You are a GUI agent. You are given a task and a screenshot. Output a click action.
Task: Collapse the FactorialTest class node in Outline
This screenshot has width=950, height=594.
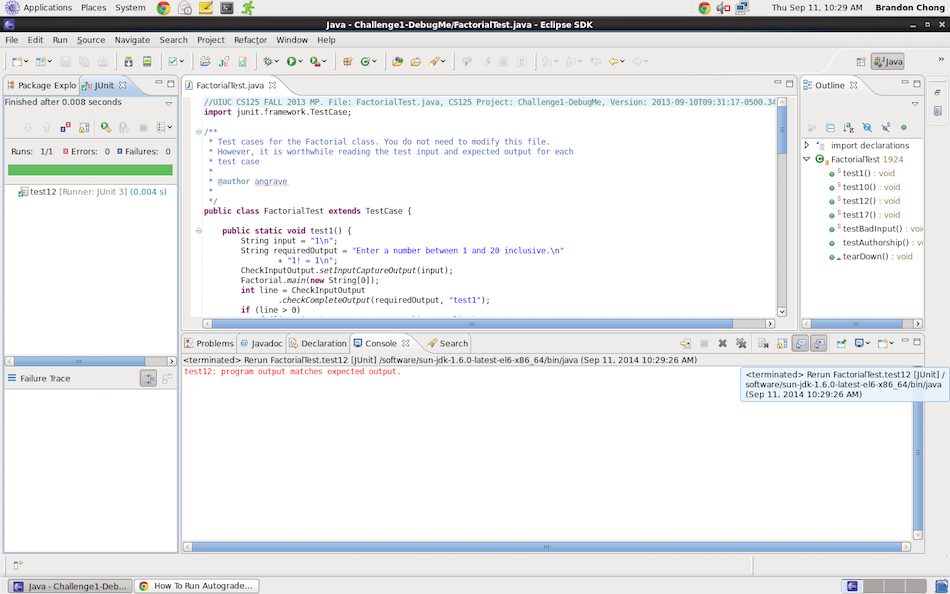click(807, 159)
